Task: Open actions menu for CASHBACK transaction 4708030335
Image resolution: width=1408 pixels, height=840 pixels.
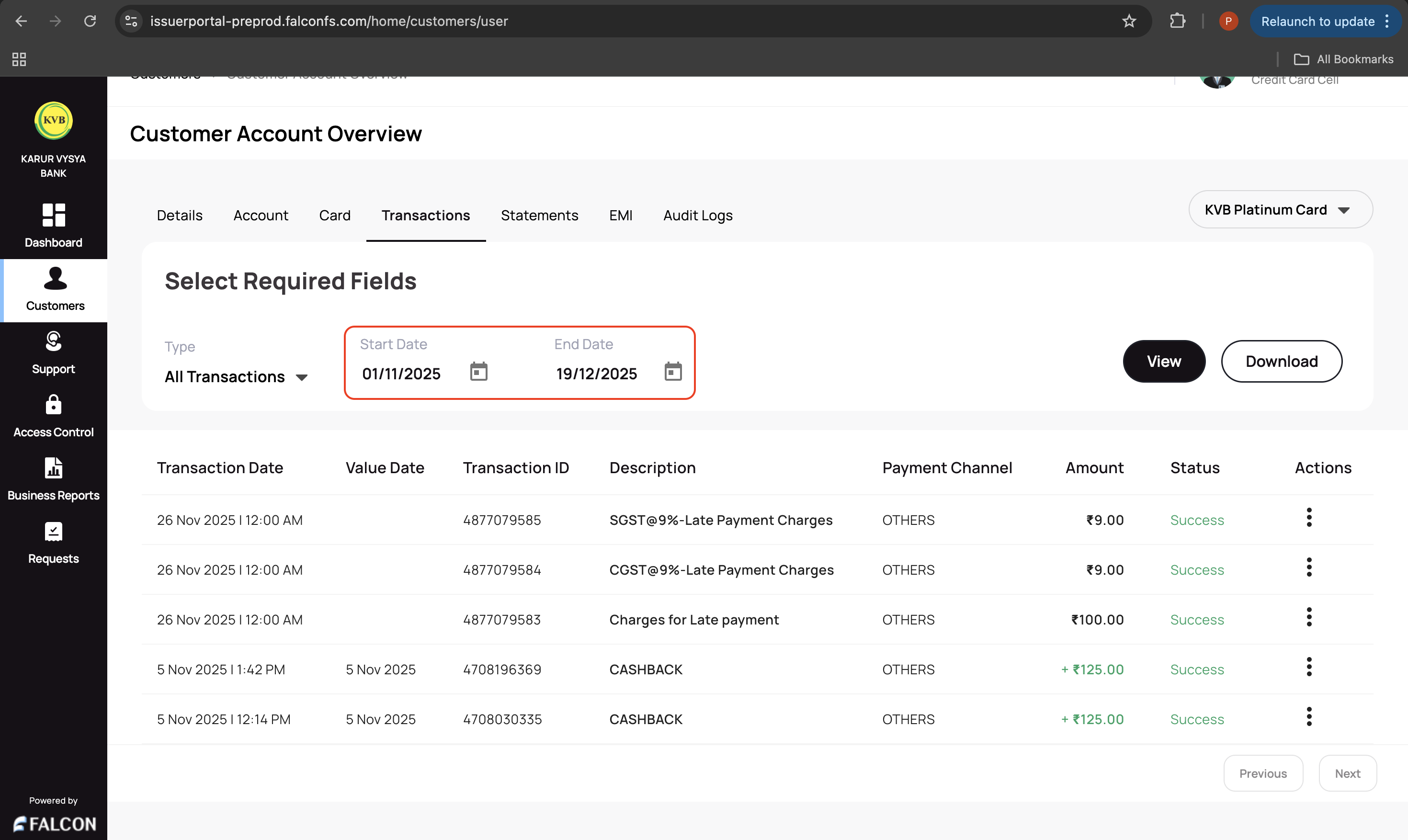Action: [1308, 716]
